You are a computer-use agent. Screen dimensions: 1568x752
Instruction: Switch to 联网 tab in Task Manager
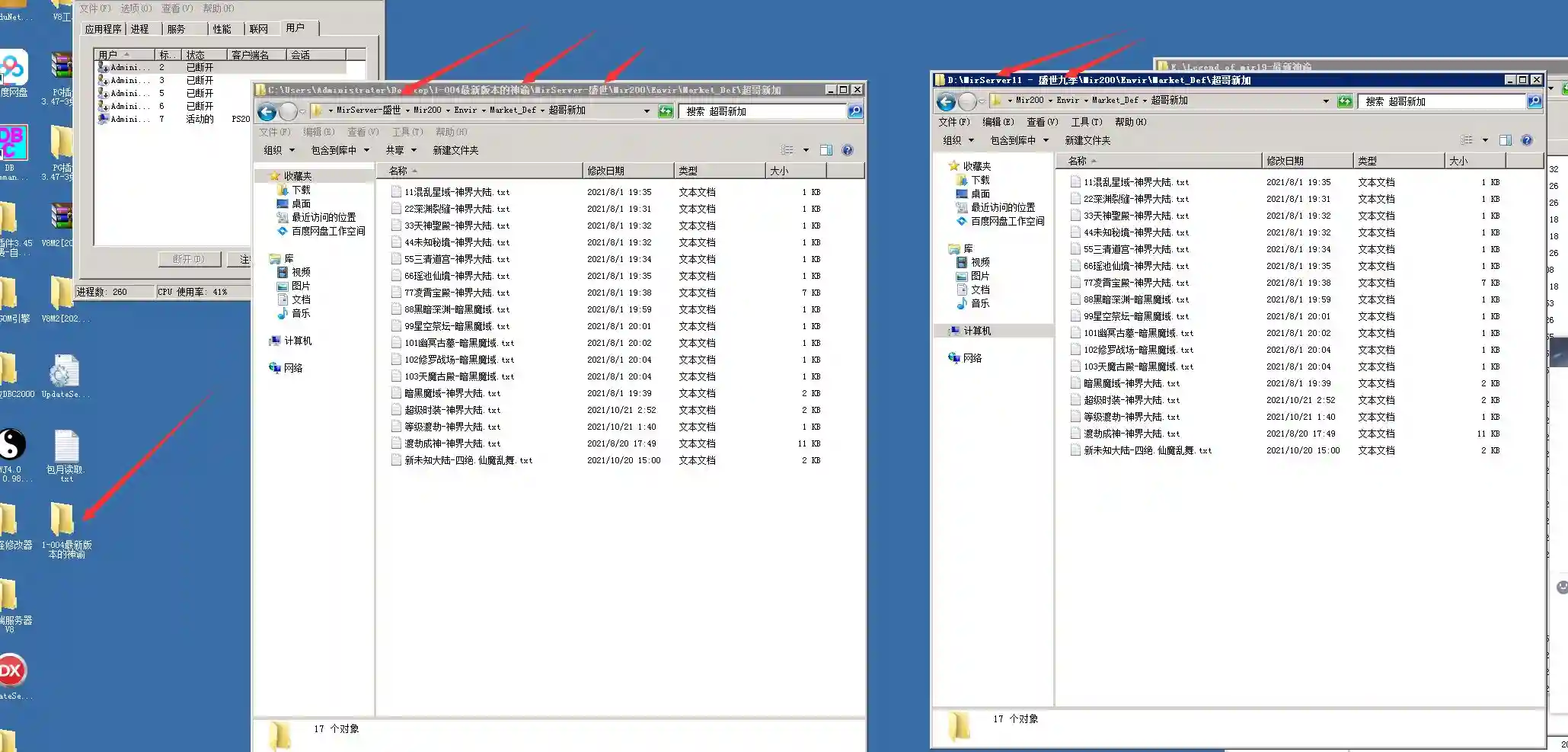pyautogui.click(x=259, y=29)
